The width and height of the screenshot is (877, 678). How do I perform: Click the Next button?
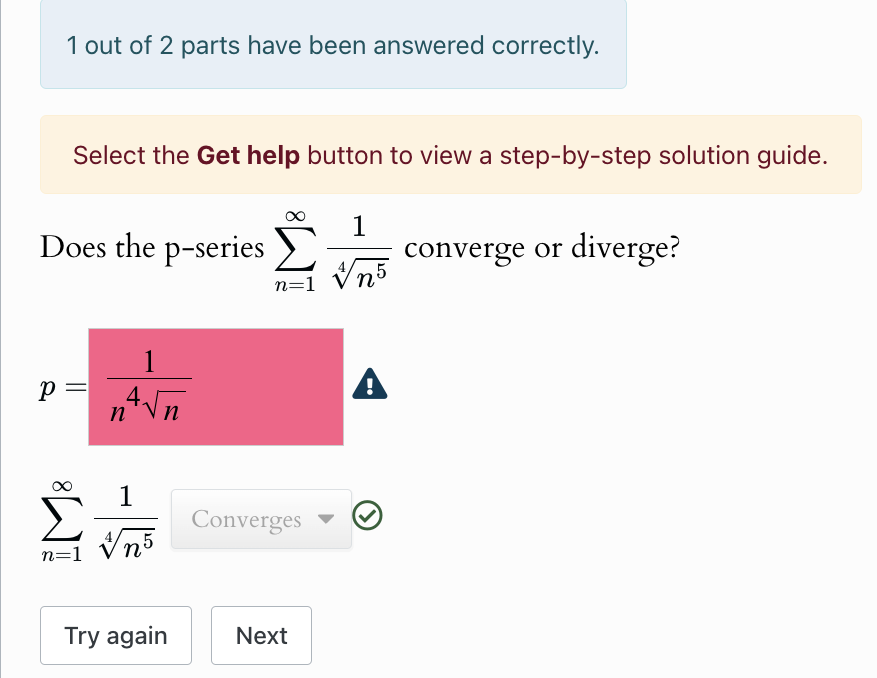point(261,635)
